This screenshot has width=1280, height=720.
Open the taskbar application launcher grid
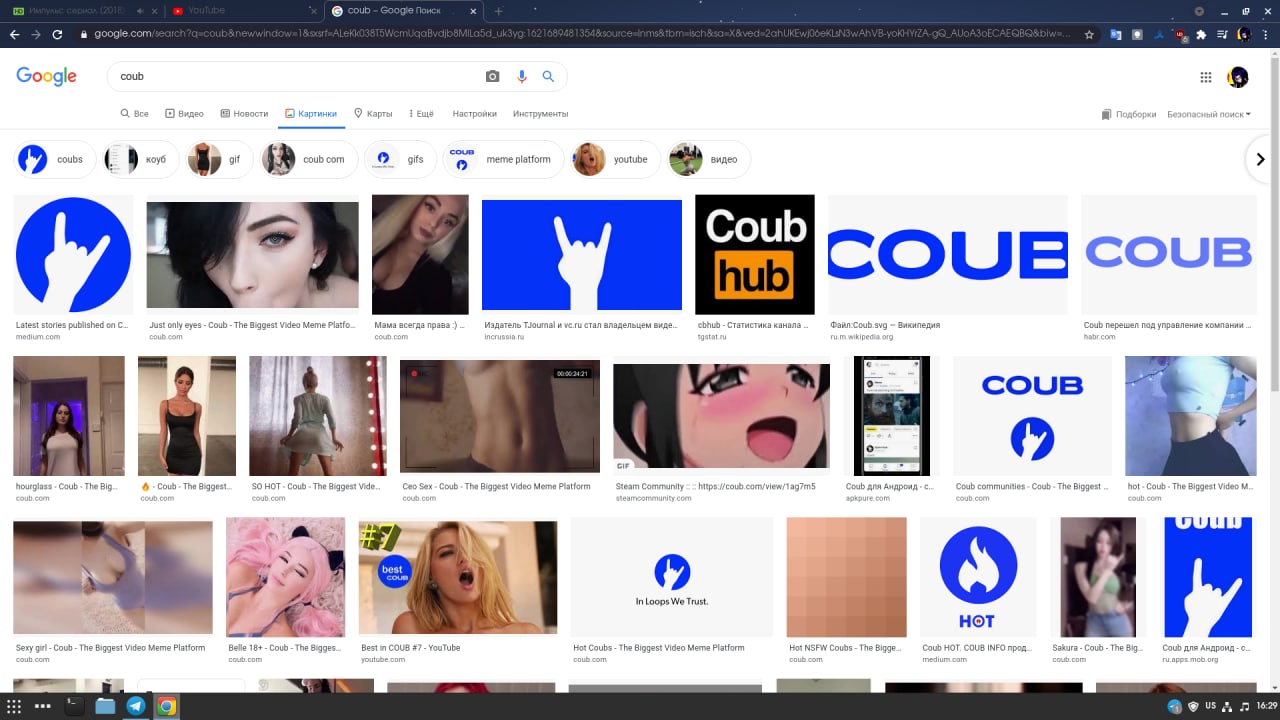[x=14, y=706]
